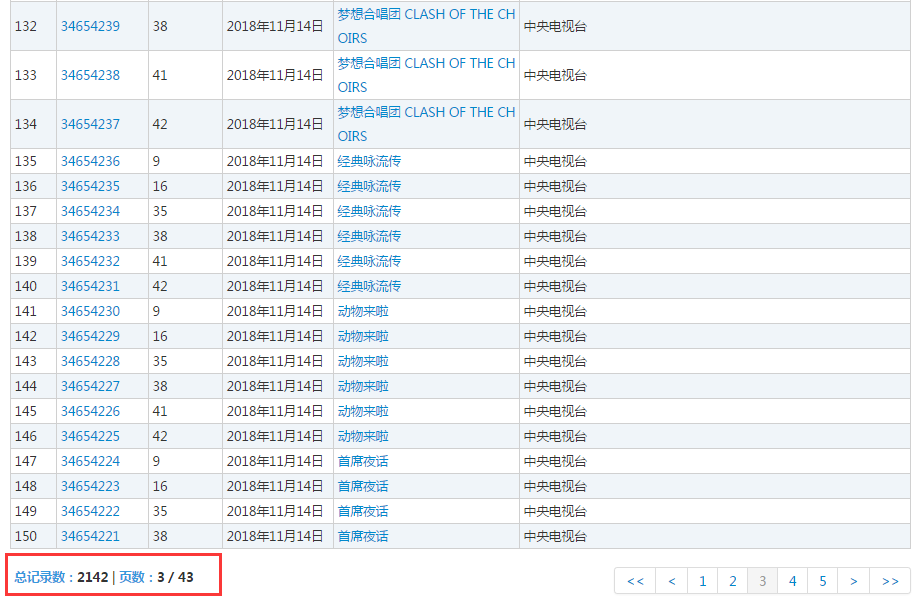Go to page 1 in pagination
The height and width of the screenshot is (606, 915).
(x=703, y=581)
